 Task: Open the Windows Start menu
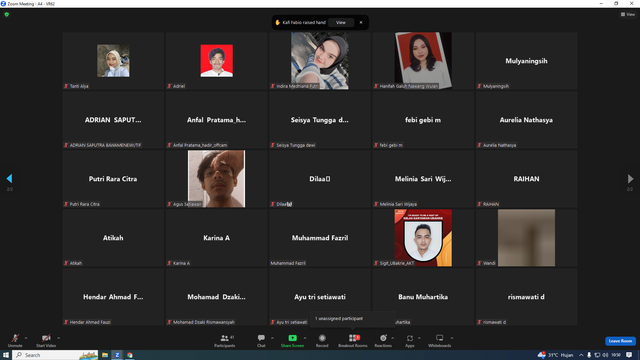[6, 355]
